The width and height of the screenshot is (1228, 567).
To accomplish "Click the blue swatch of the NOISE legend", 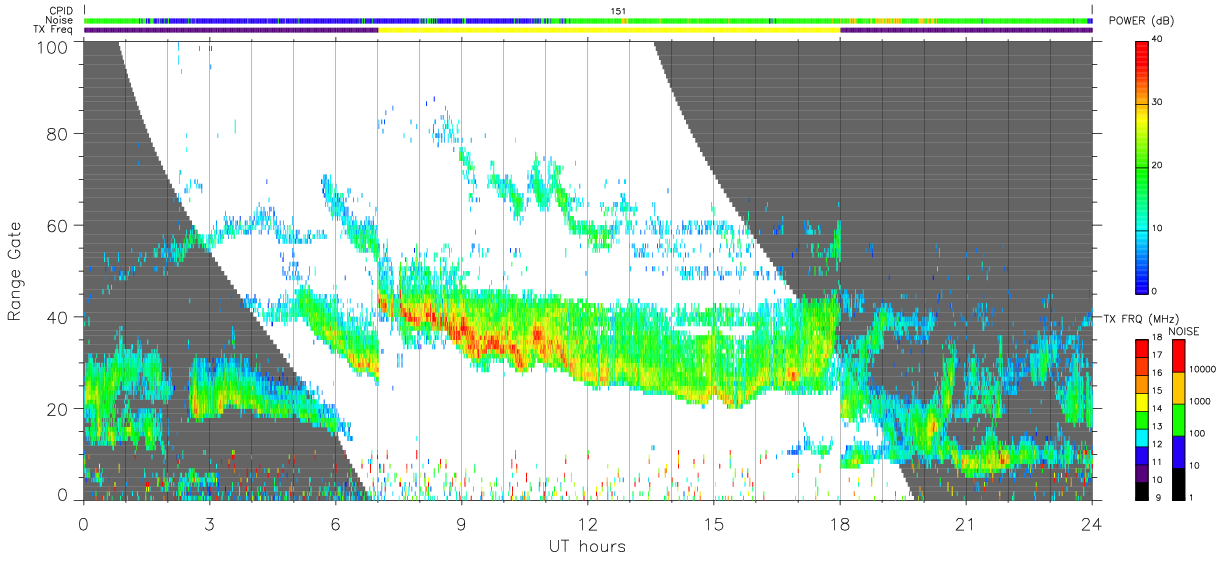I will click(x=1180, y=451).
